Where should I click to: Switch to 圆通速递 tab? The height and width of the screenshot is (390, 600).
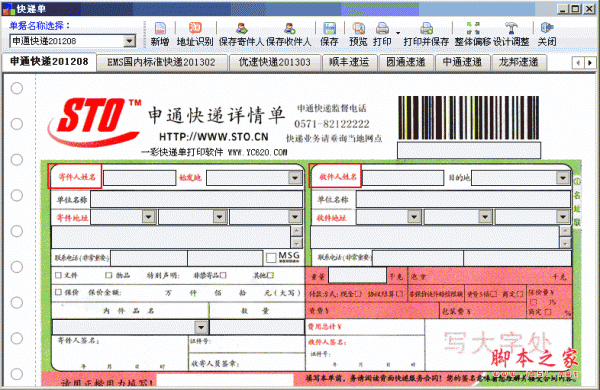click(406, 62)
